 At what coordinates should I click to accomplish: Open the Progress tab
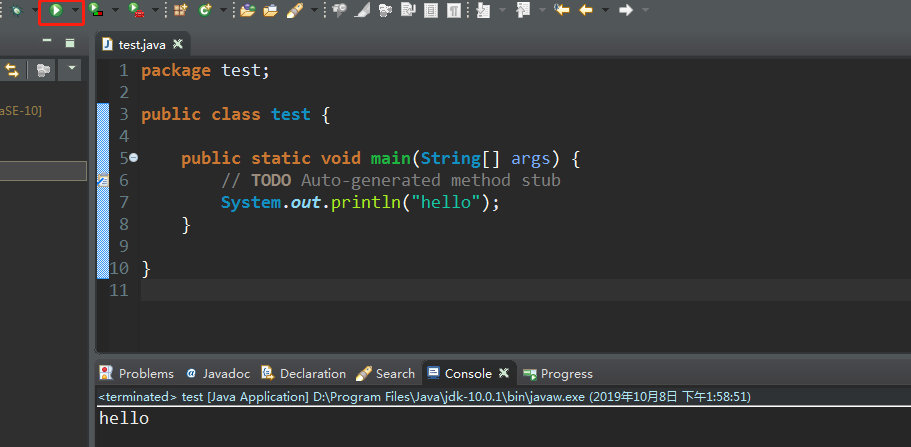(558, 373)
